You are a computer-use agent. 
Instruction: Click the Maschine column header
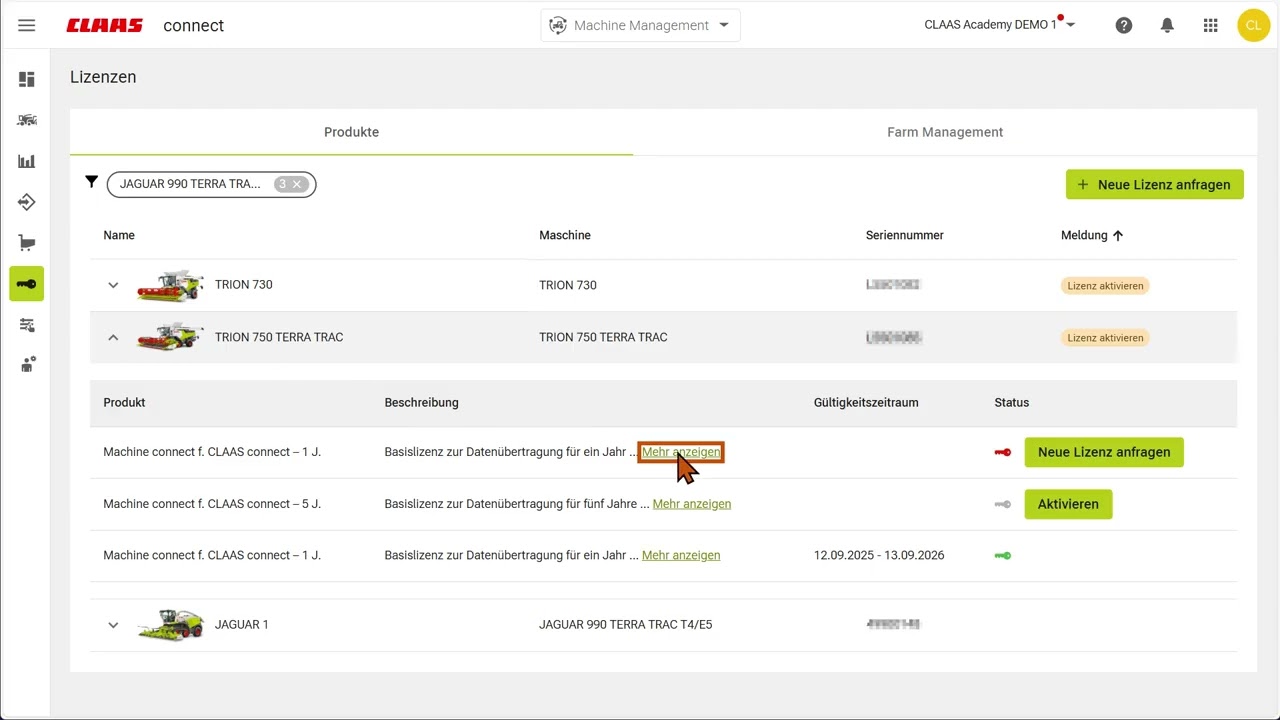pos(565,235)
